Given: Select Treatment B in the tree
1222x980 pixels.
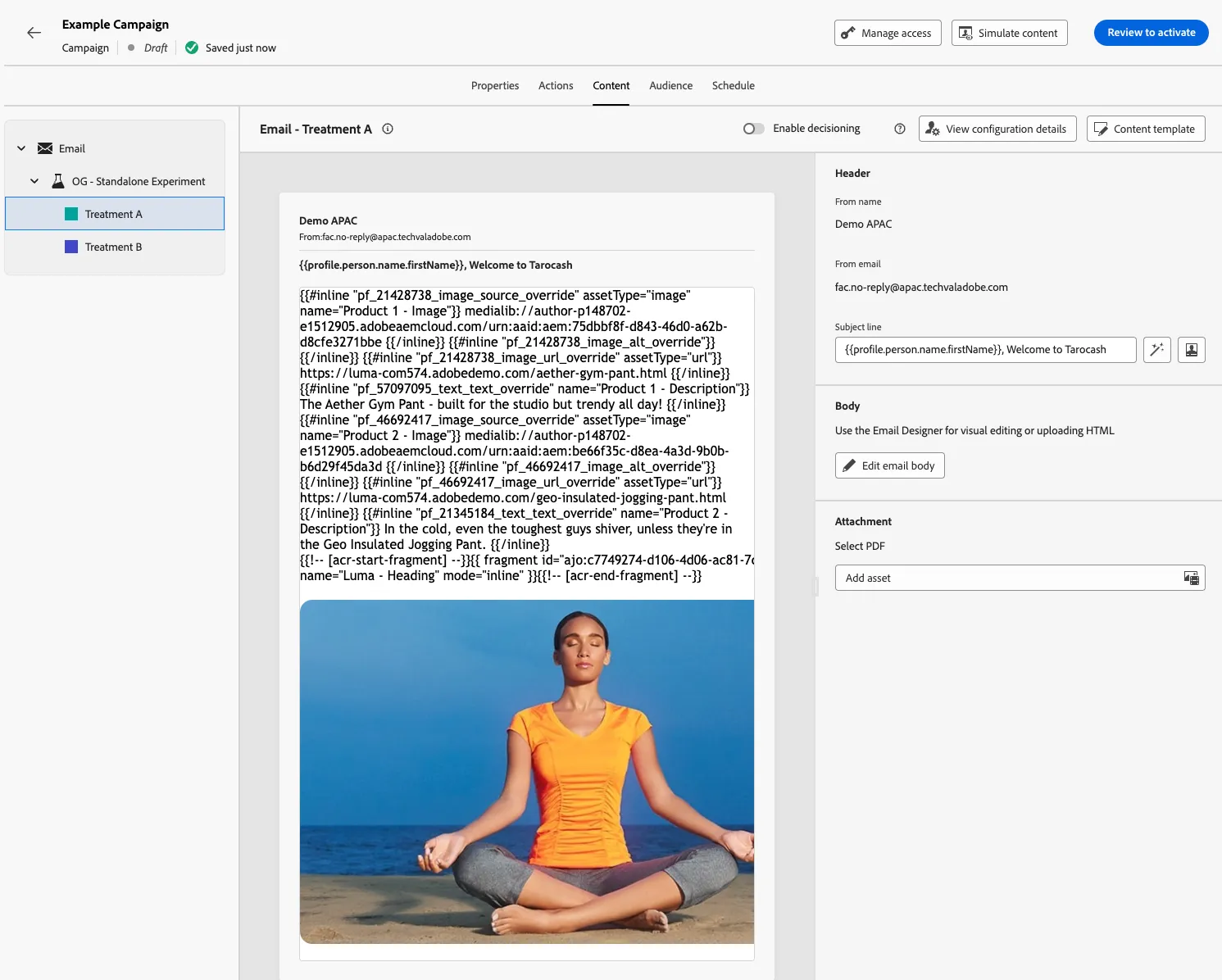Looking at the screenshot, I should click(x=115, y=247).
